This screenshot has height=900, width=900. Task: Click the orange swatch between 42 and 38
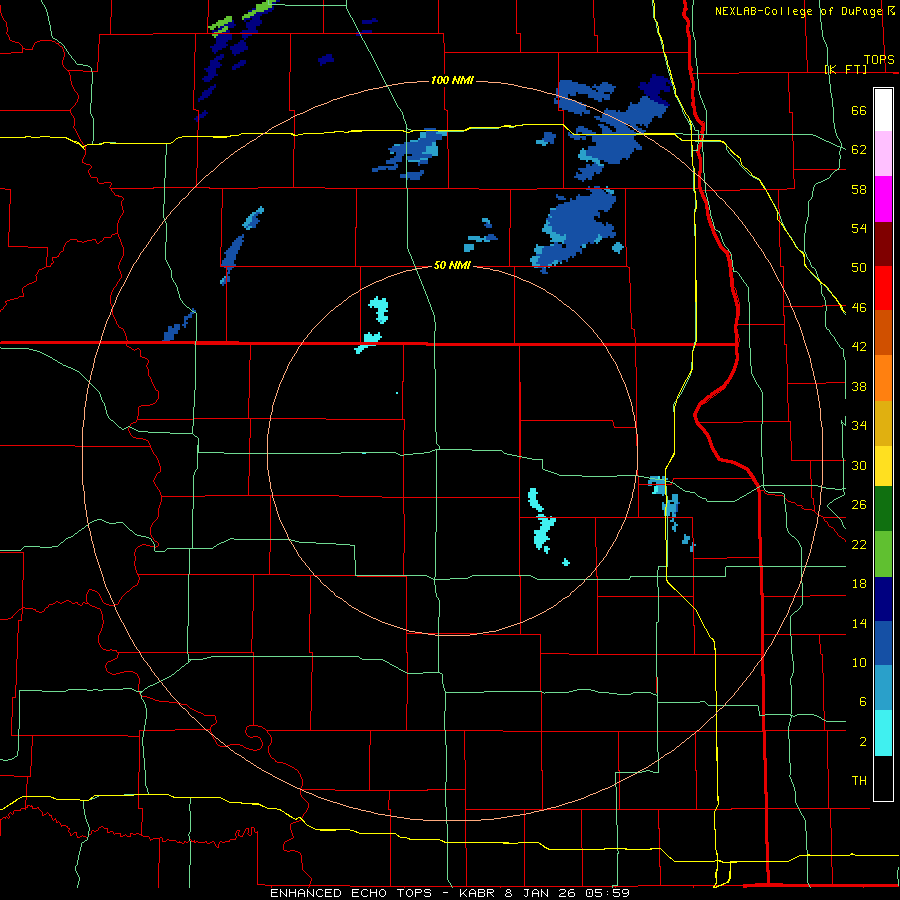[x=883, y=378]
